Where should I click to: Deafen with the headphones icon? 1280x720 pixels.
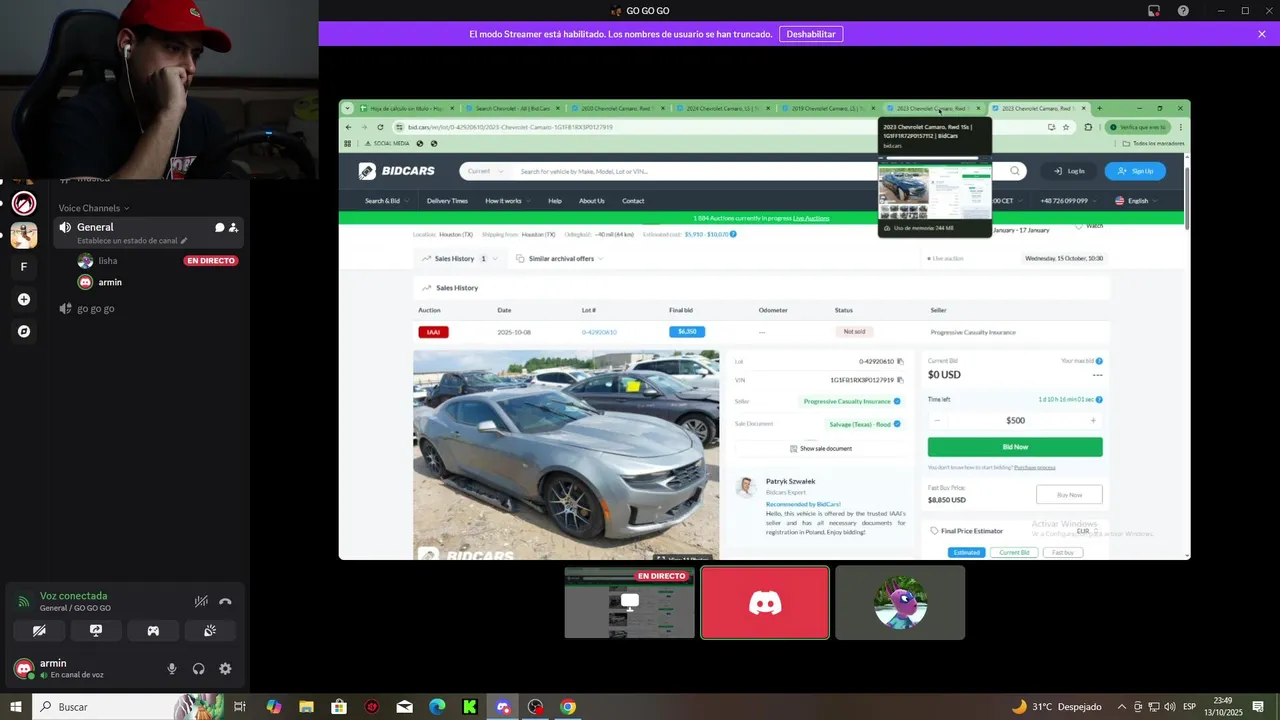coord(198,669)
